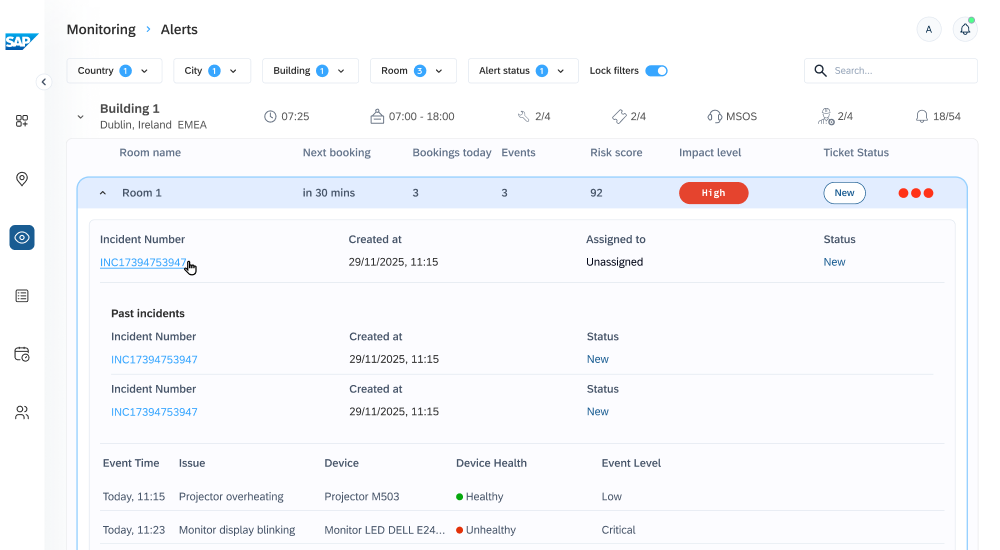Viewport: 1000px width, 550px height.
Task: Open the list view sidebar icon
Action: pos(22,296)
